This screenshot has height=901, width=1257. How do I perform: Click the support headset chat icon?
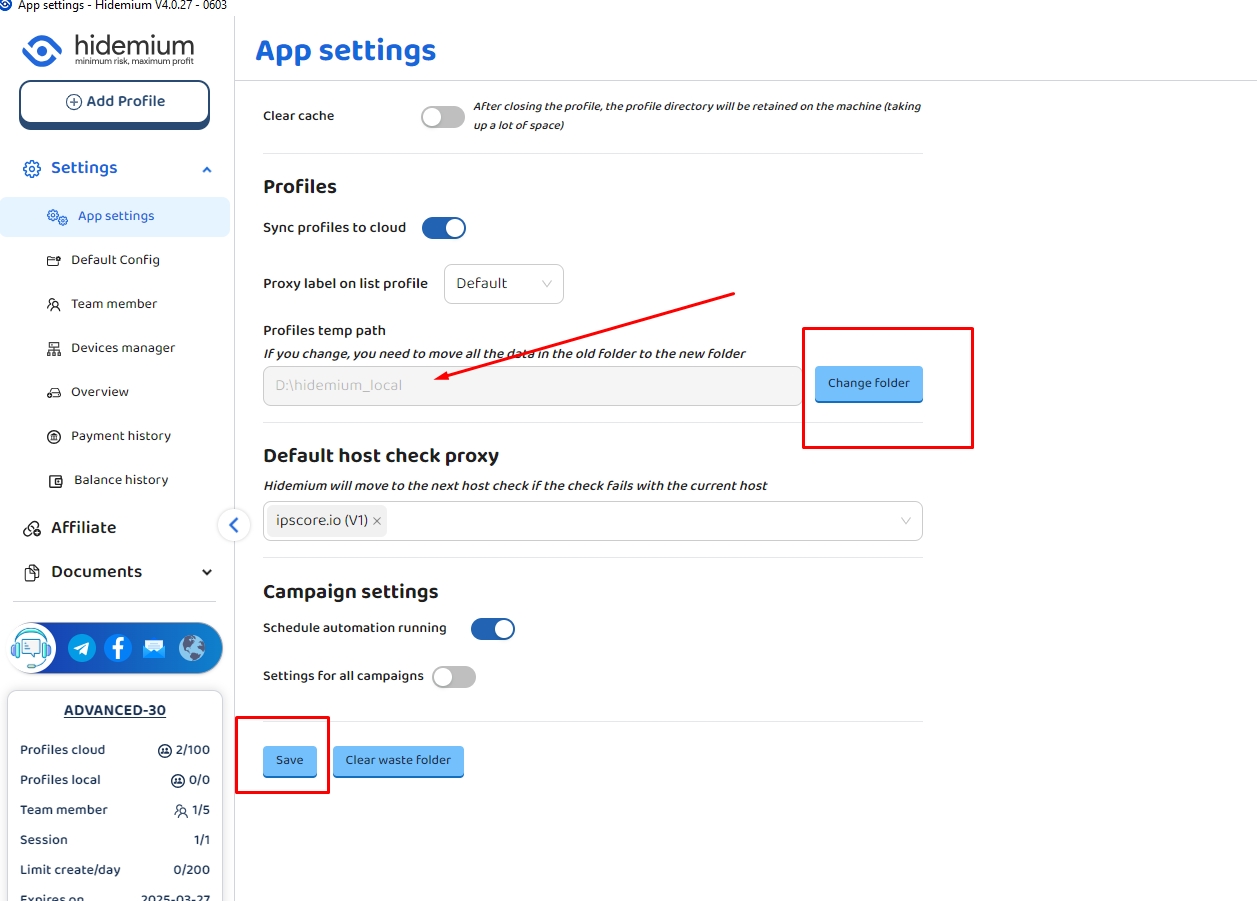tap(32, 648)
